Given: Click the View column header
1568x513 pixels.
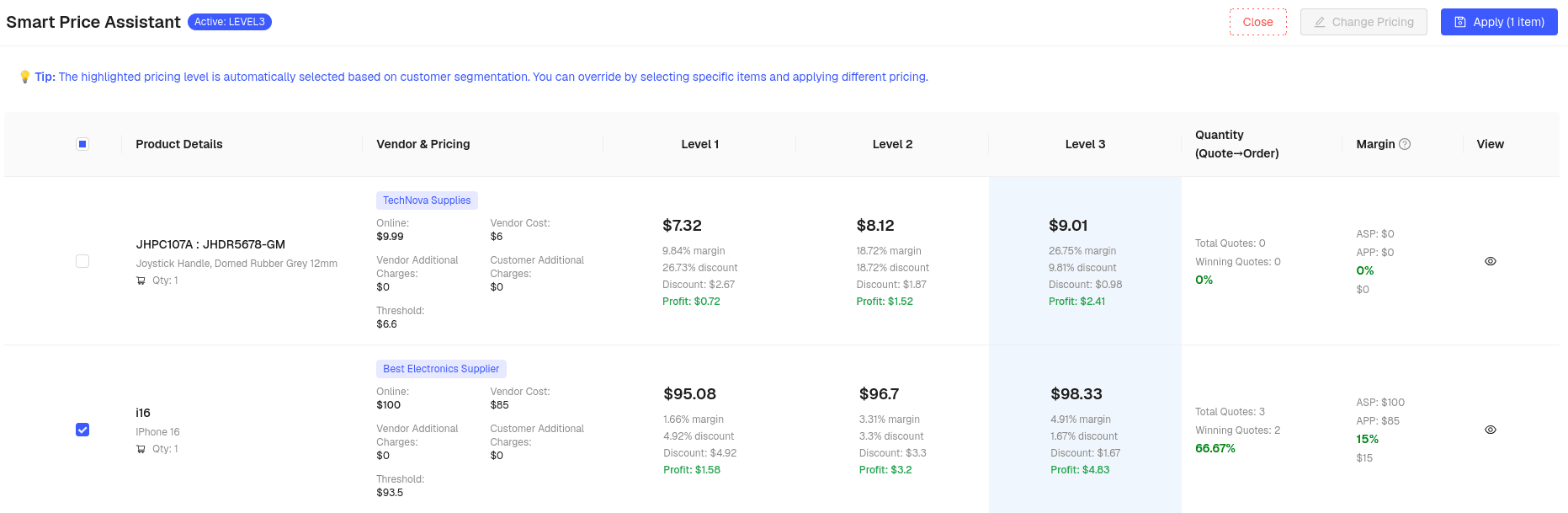Looking at the screenshot, I should tap(1490, 144).
